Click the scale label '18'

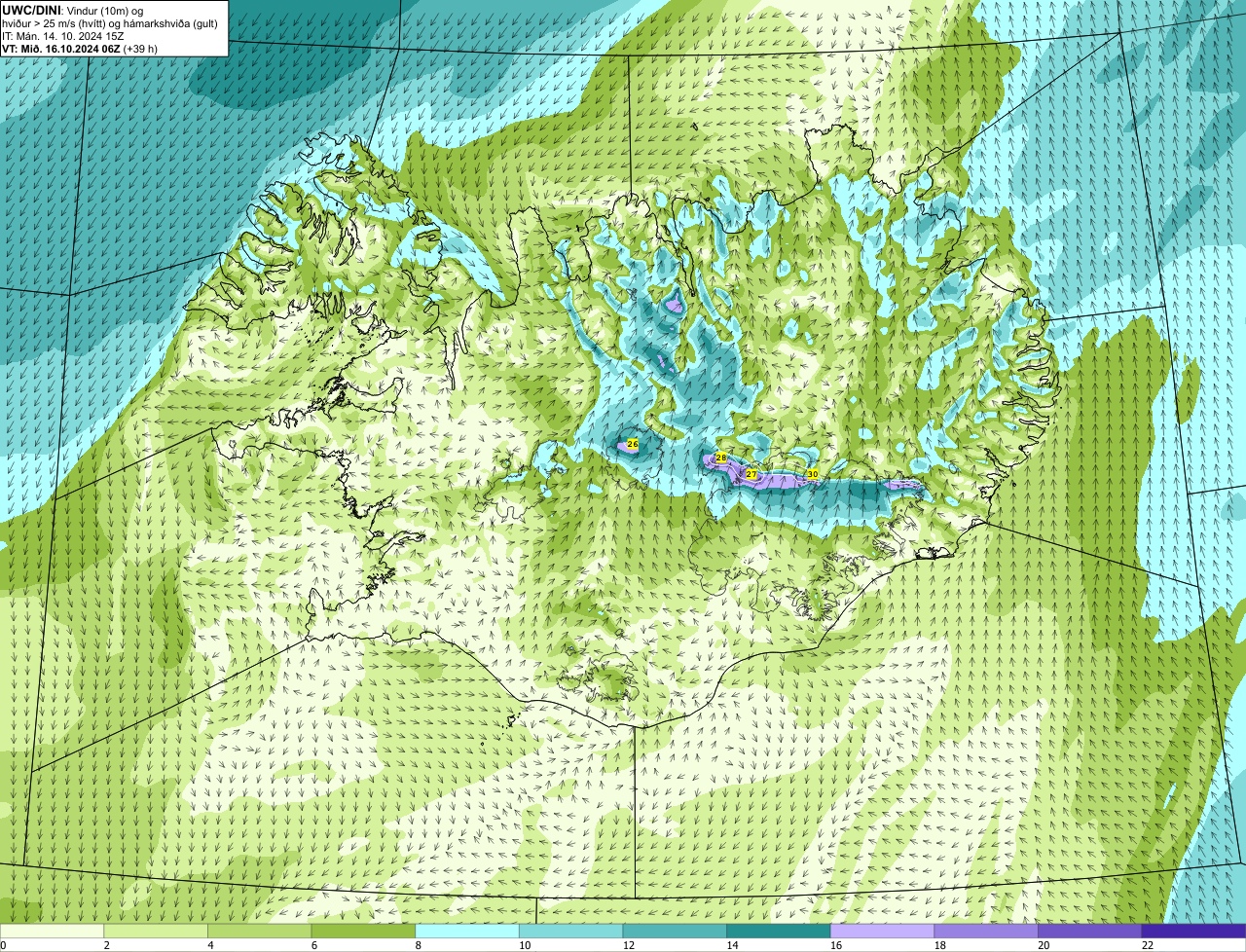[940, 945]
